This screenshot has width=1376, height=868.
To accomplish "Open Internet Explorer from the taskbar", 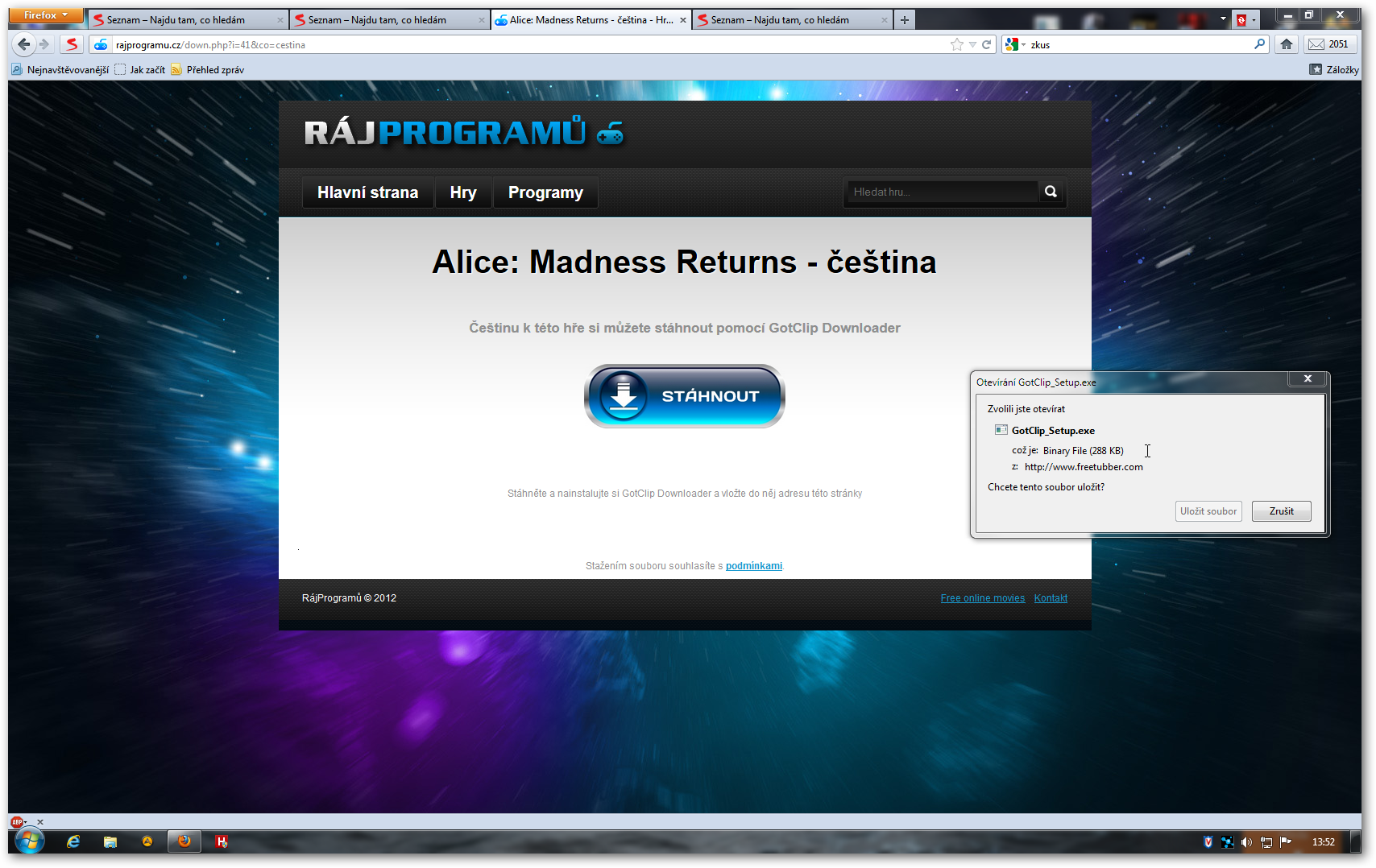I will coord(73,841).
